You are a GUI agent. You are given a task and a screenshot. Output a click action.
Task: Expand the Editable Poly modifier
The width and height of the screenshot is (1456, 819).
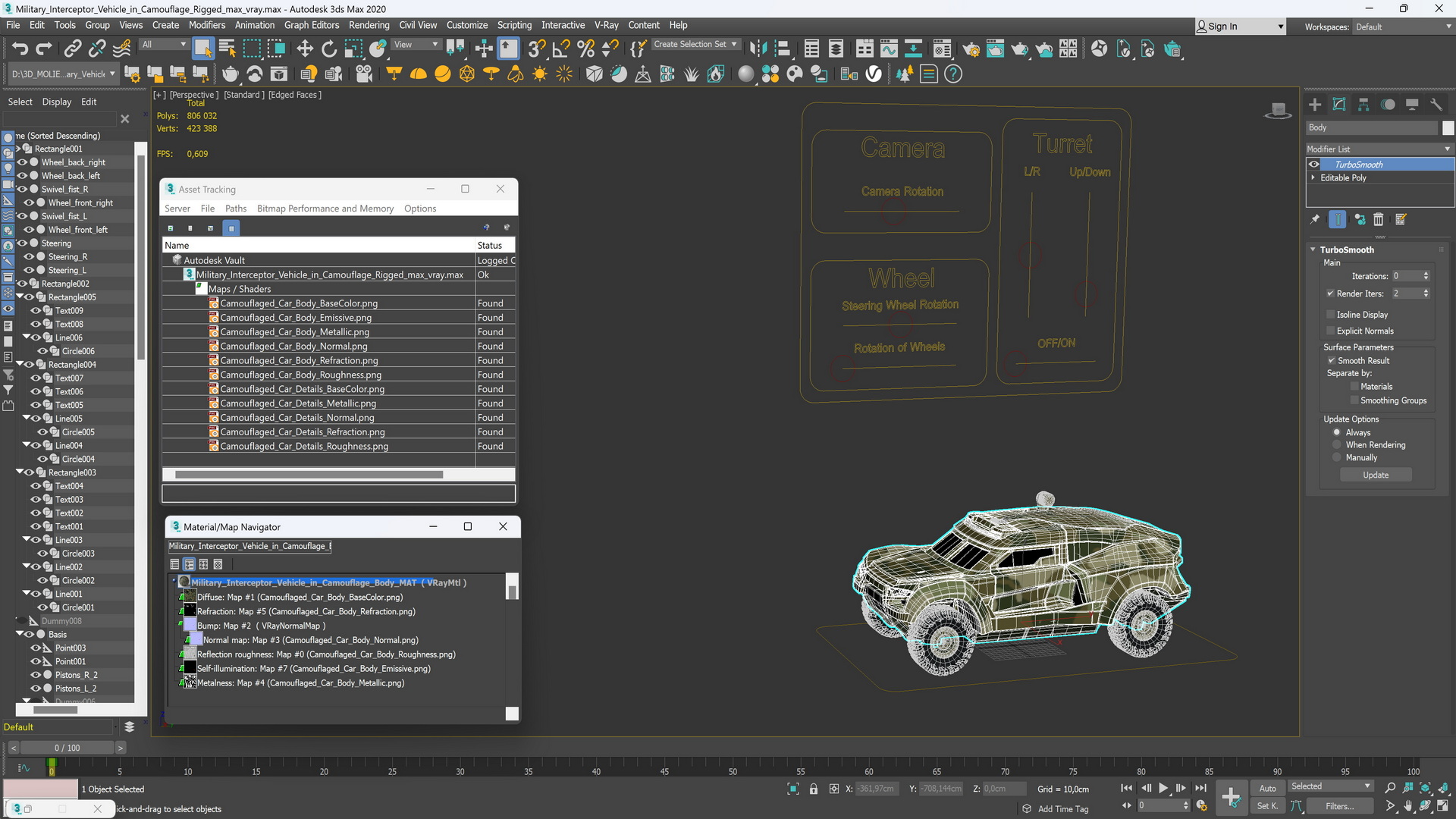(x=1313, y=178)
